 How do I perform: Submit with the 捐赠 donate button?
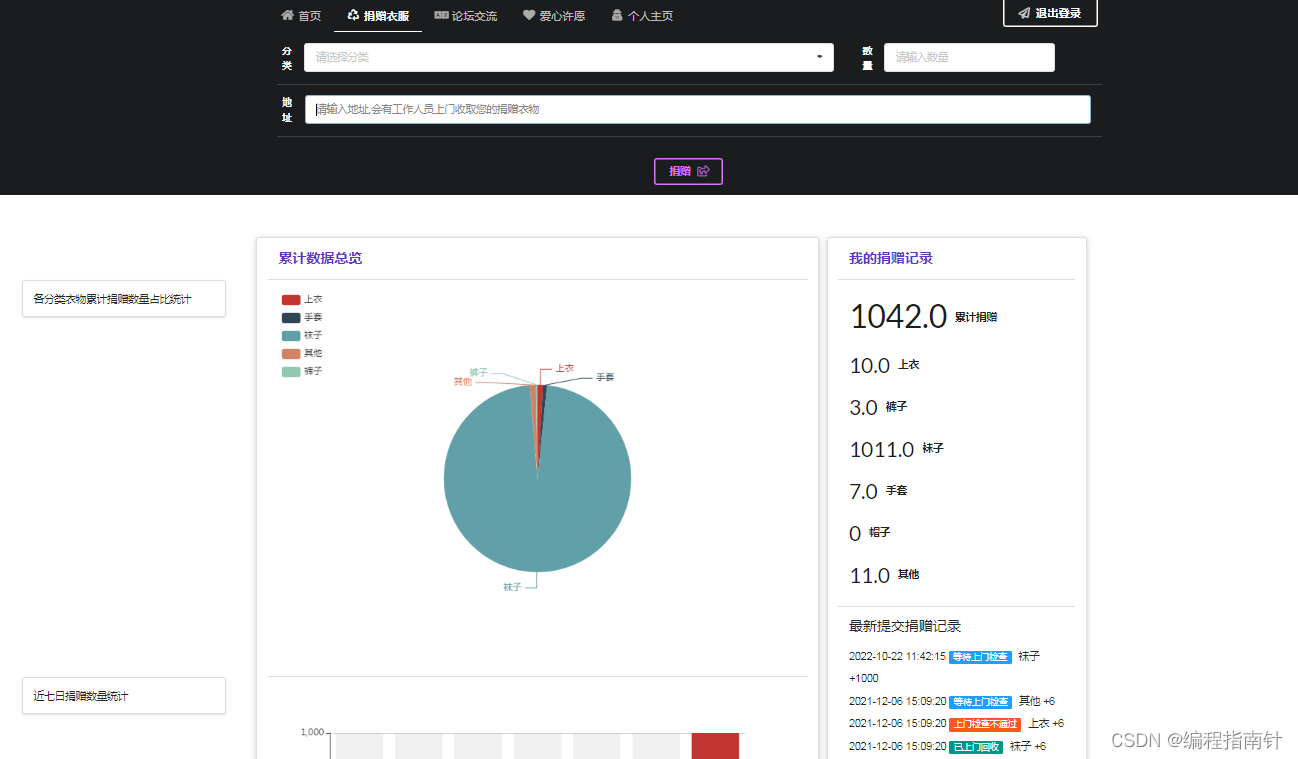pyautogui.click(x=688, y=171)
